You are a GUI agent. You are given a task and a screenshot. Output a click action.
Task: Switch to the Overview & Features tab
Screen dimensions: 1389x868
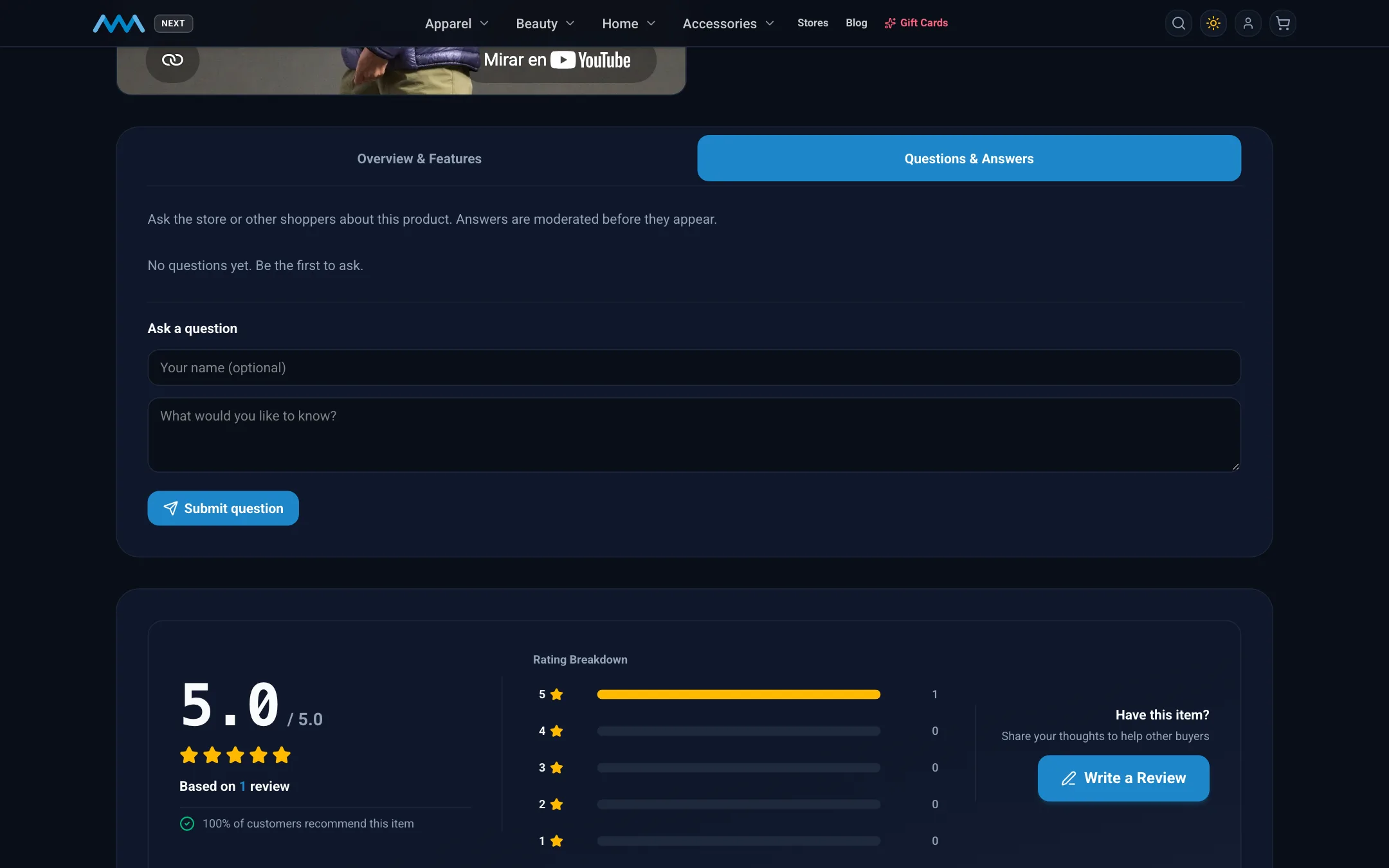tap(419, 158)
